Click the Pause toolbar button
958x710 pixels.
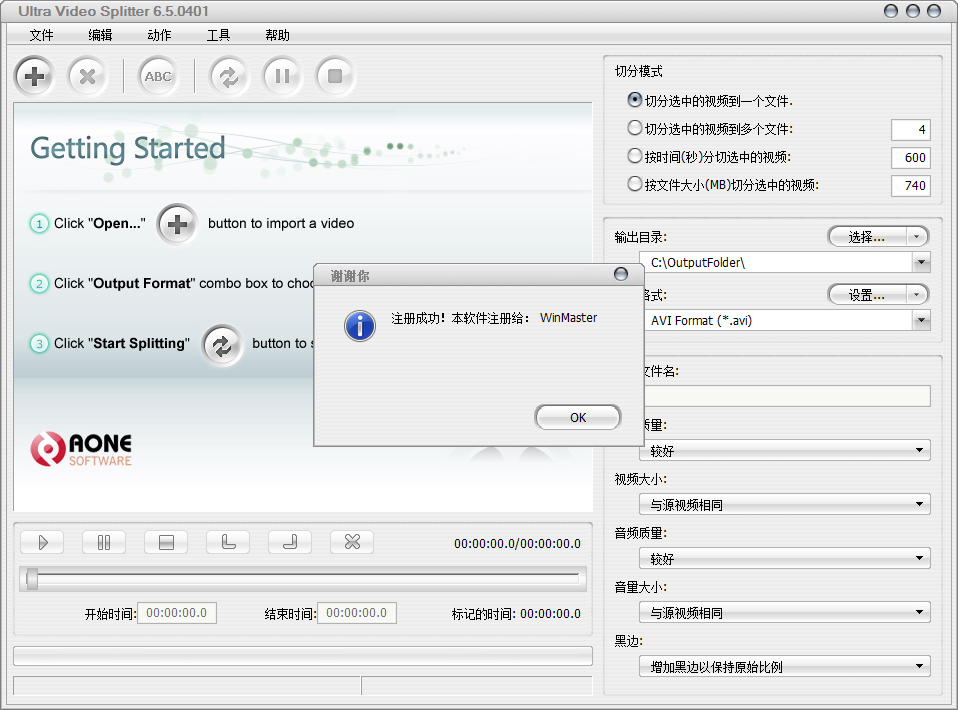[282, 76]
